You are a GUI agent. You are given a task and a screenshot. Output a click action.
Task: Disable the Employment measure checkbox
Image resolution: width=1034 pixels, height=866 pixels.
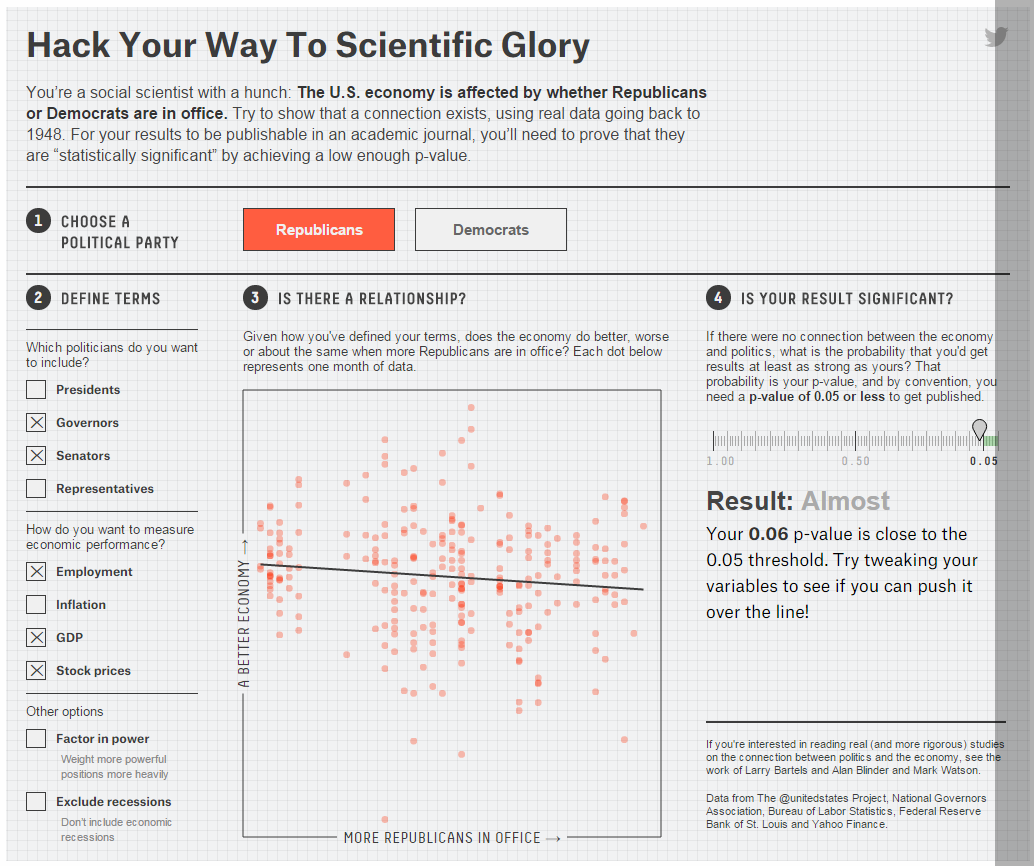(36, 572)
